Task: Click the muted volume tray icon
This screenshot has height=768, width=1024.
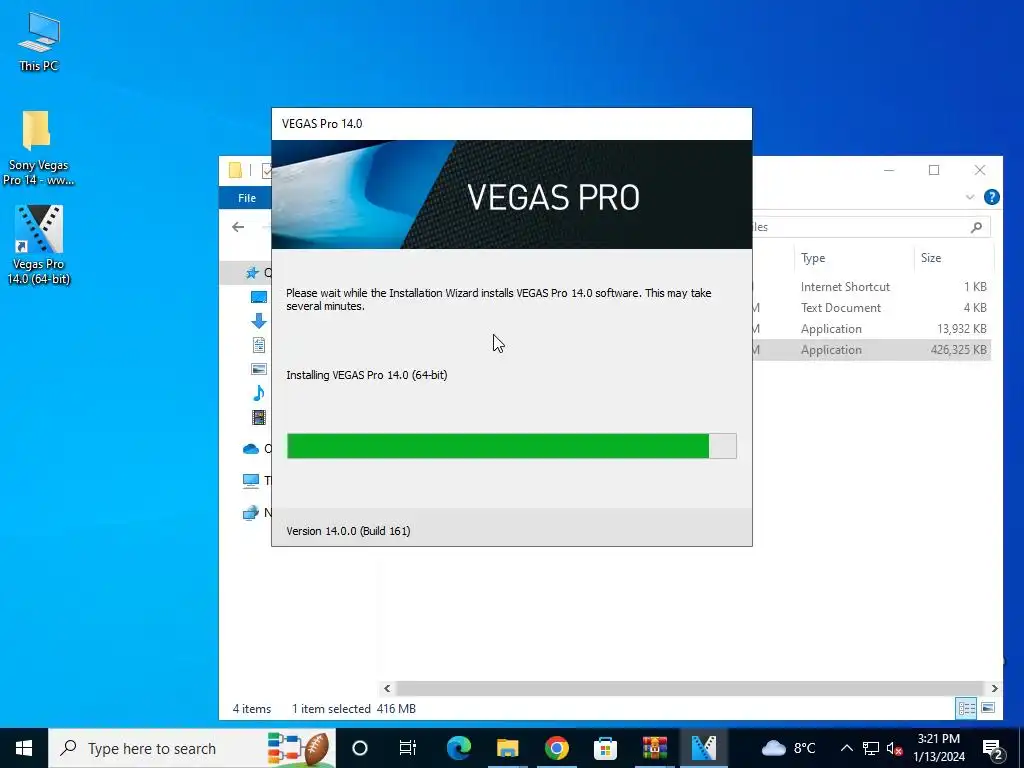Action: pyautogui.click(x=894, y=748)
